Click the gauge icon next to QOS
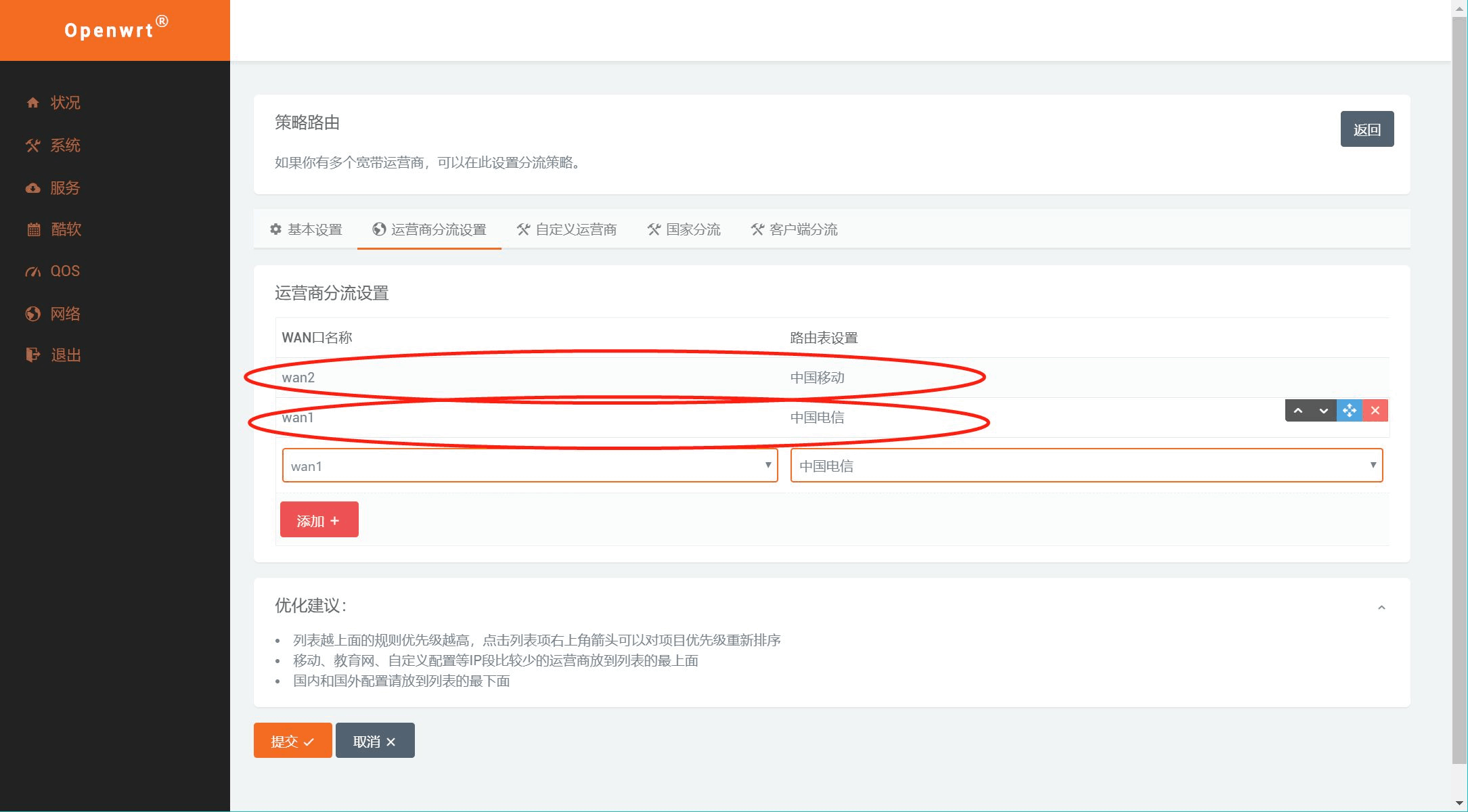 (x=32, y=271)
